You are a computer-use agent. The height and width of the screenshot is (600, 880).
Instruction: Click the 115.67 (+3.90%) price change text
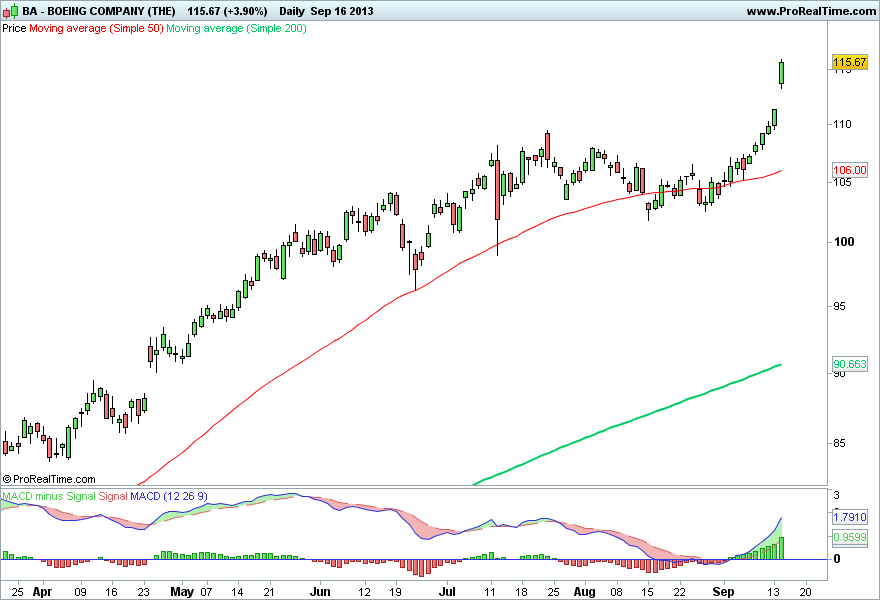click(x=227, y=11)
